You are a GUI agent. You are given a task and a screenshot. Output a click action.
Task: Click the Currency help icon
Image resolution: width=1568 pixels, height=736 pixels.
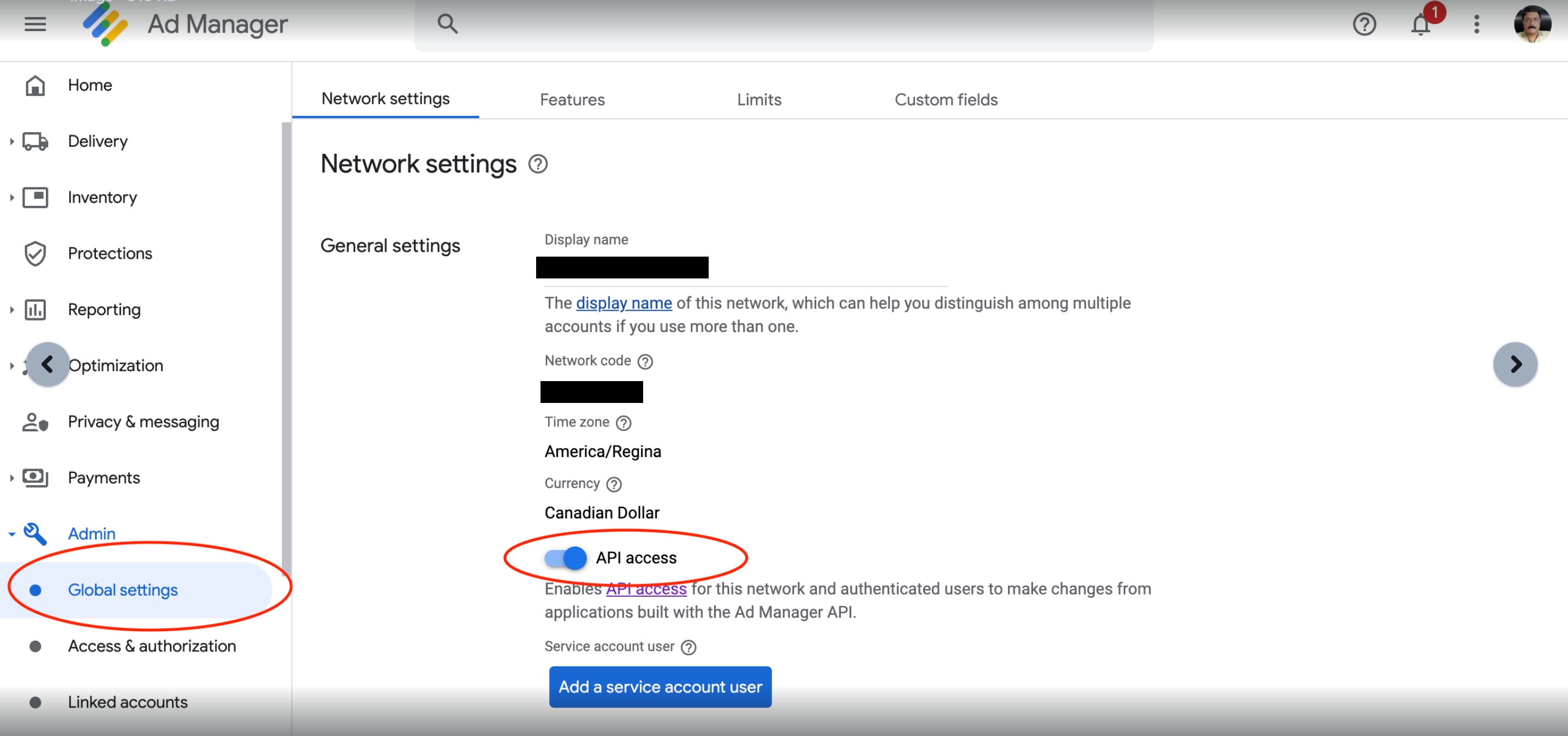615,484
